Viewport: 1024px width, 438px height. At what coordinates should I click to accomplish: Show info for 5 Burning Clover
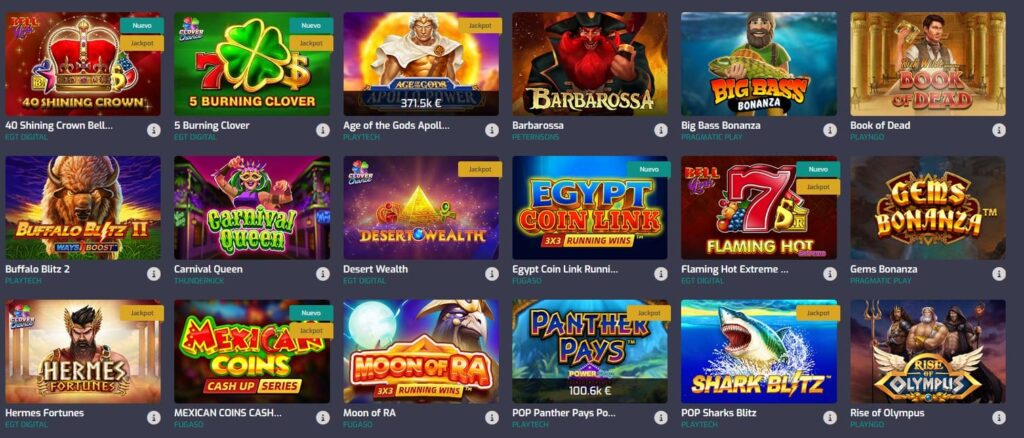coord(323,130)
